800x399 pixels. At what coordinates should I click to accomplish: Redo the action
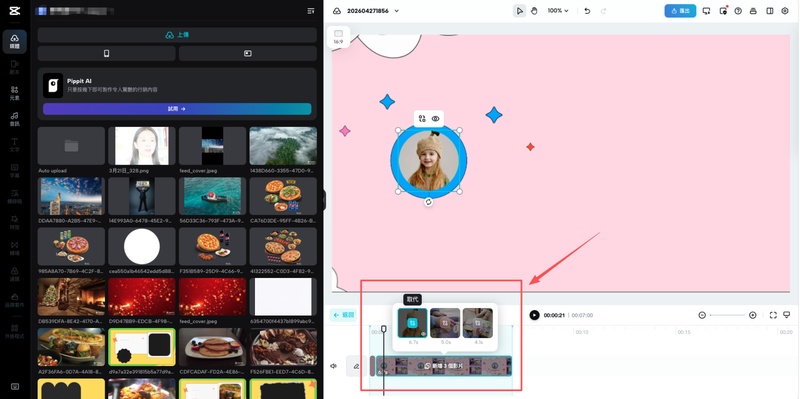604,11
